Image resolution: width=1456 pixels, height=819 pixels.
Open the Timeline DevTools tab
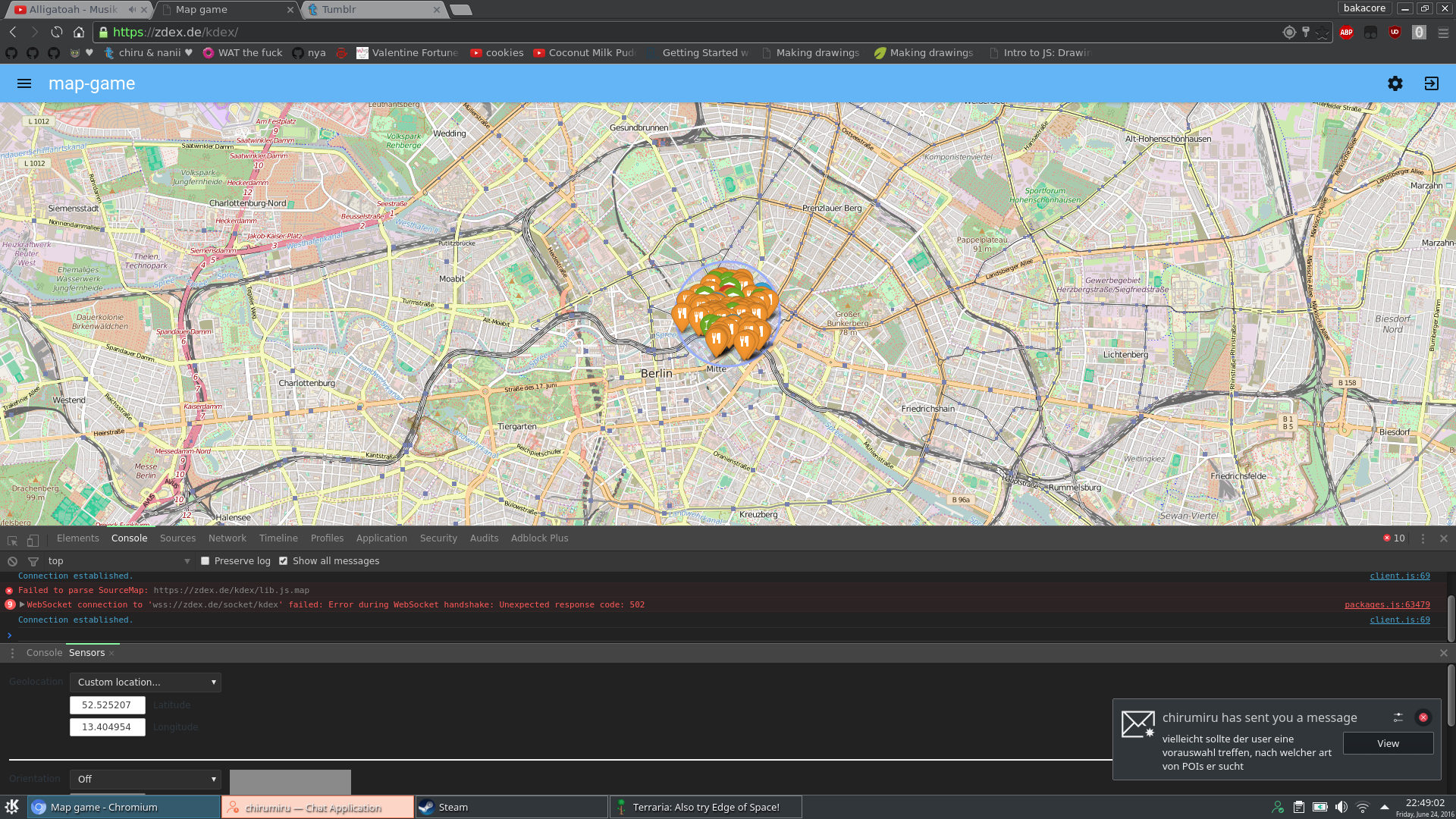278,538
